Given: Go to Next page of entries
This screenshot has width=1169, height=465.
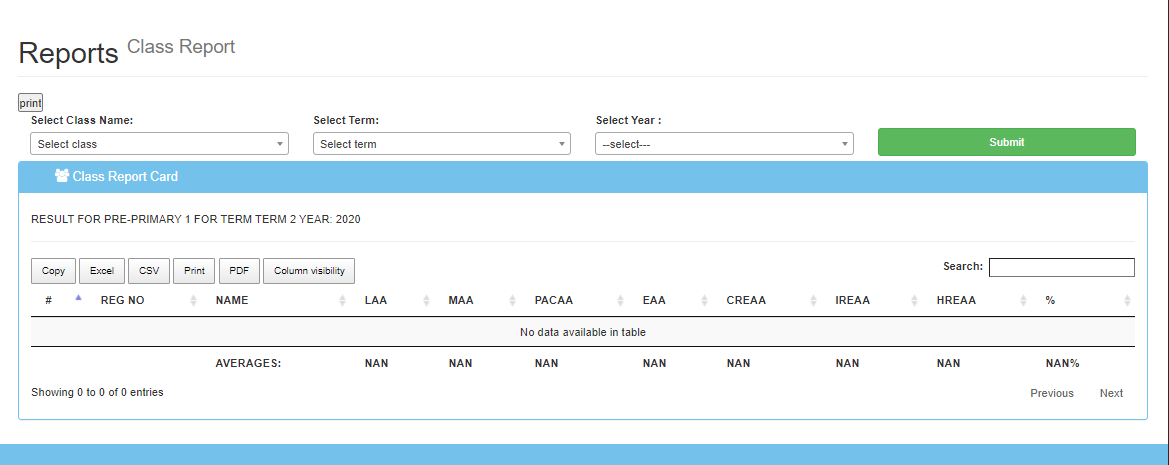Looking at the screenshot, I should [x=1111, y=393].
